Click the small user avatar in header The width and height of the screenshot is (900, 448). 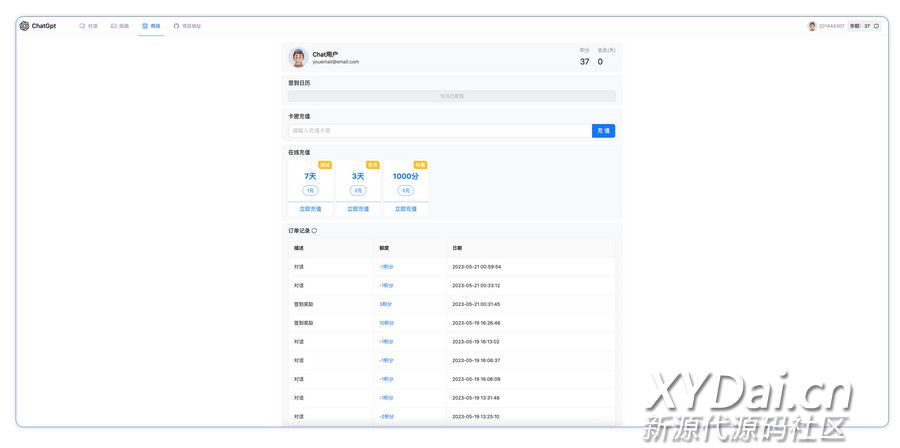[812, 26]
